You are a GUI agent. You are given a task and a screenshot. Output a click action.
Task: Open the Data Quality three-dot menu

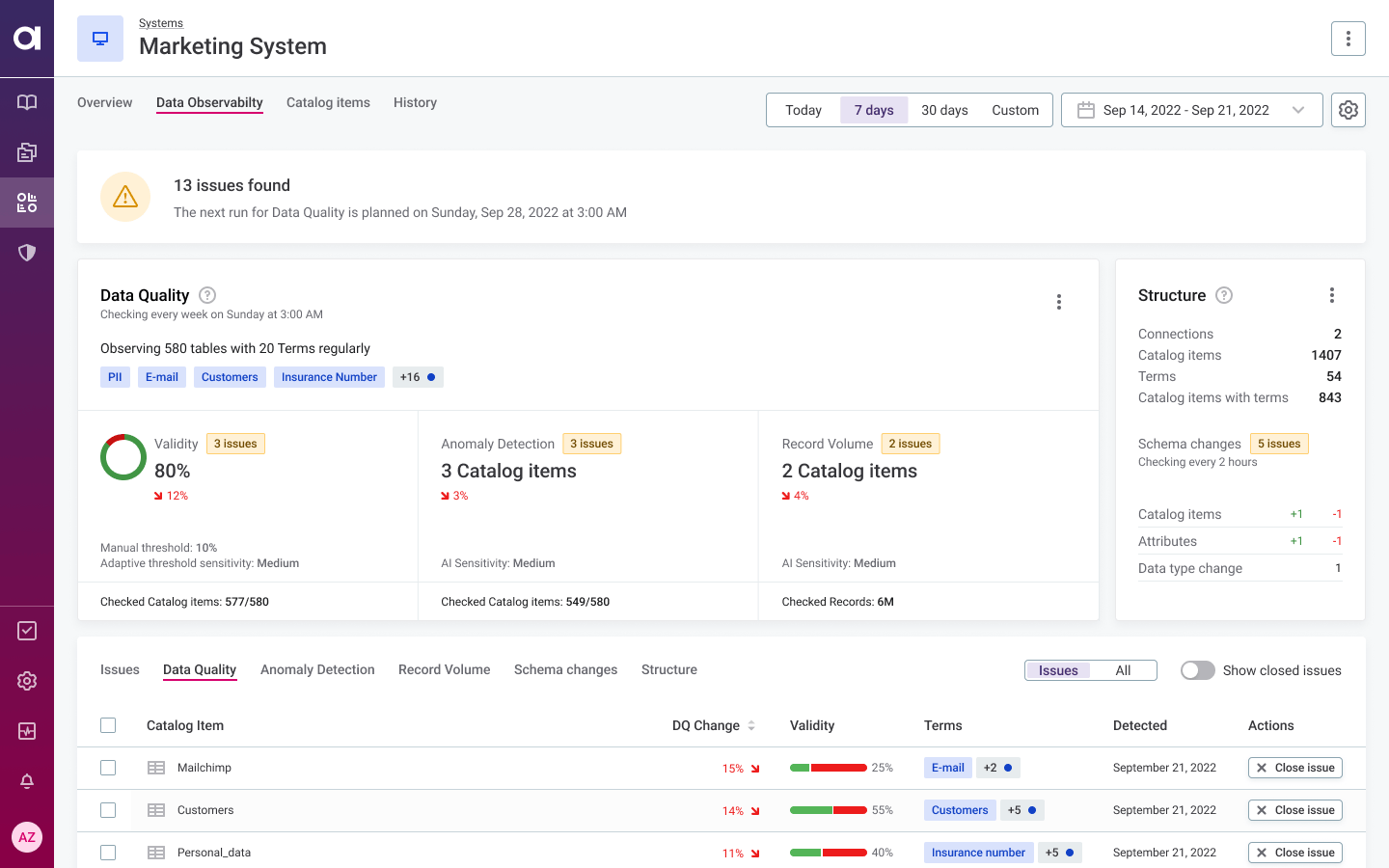click(x=1059, y=302)
